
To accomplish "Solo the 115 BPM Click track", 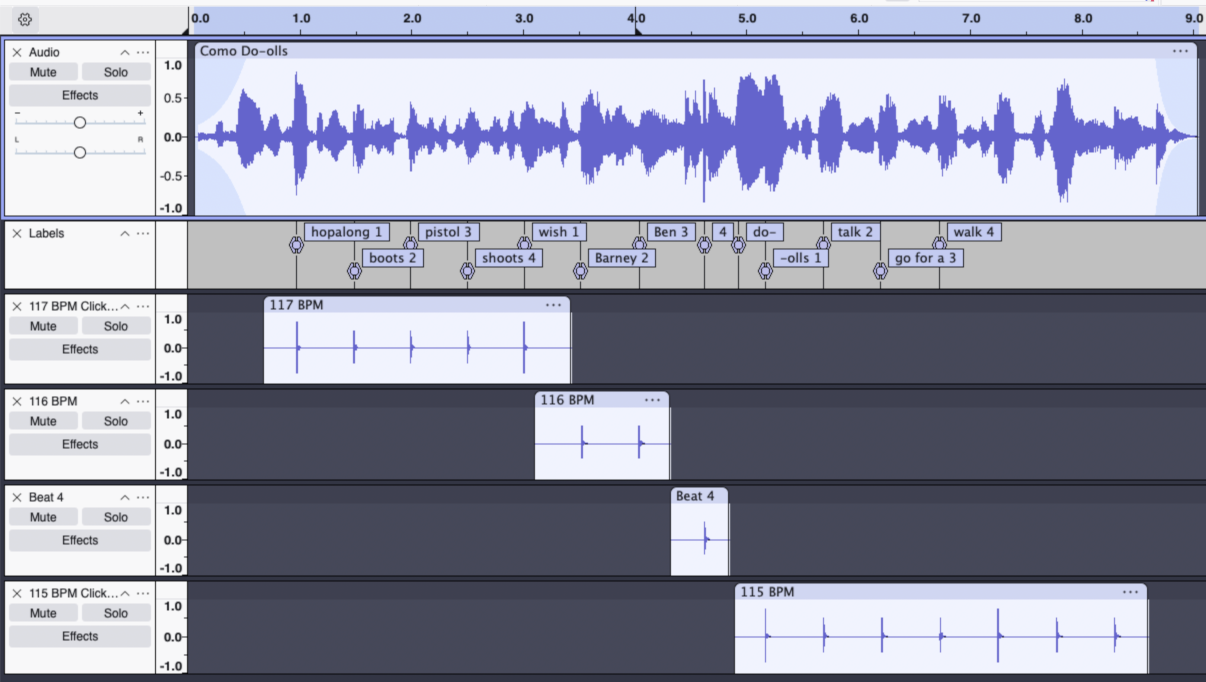I will pos(116,612).
